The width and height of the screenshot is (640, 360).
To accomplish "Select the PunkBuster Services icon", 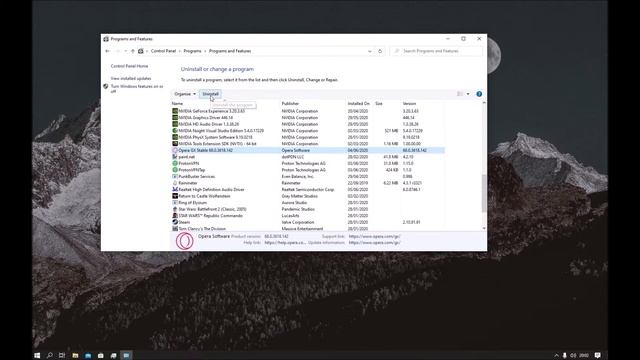I will (175, 176).
